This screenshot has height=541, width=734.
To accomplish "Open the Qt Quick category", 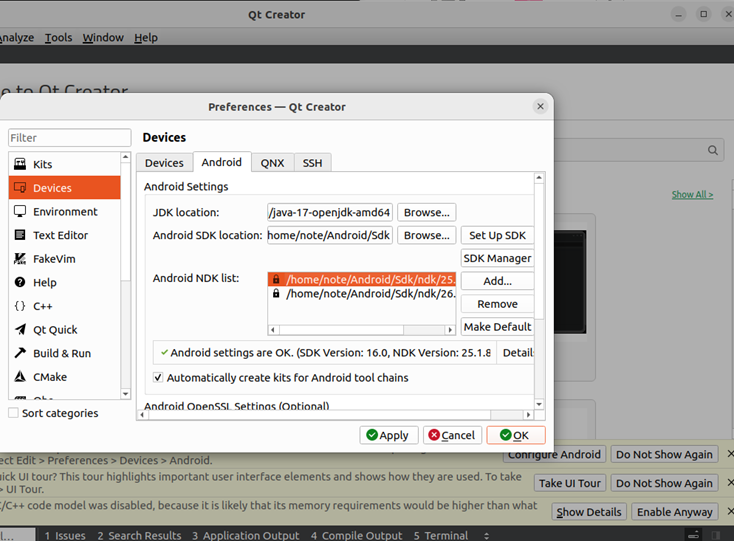I will tap(65, 329).
